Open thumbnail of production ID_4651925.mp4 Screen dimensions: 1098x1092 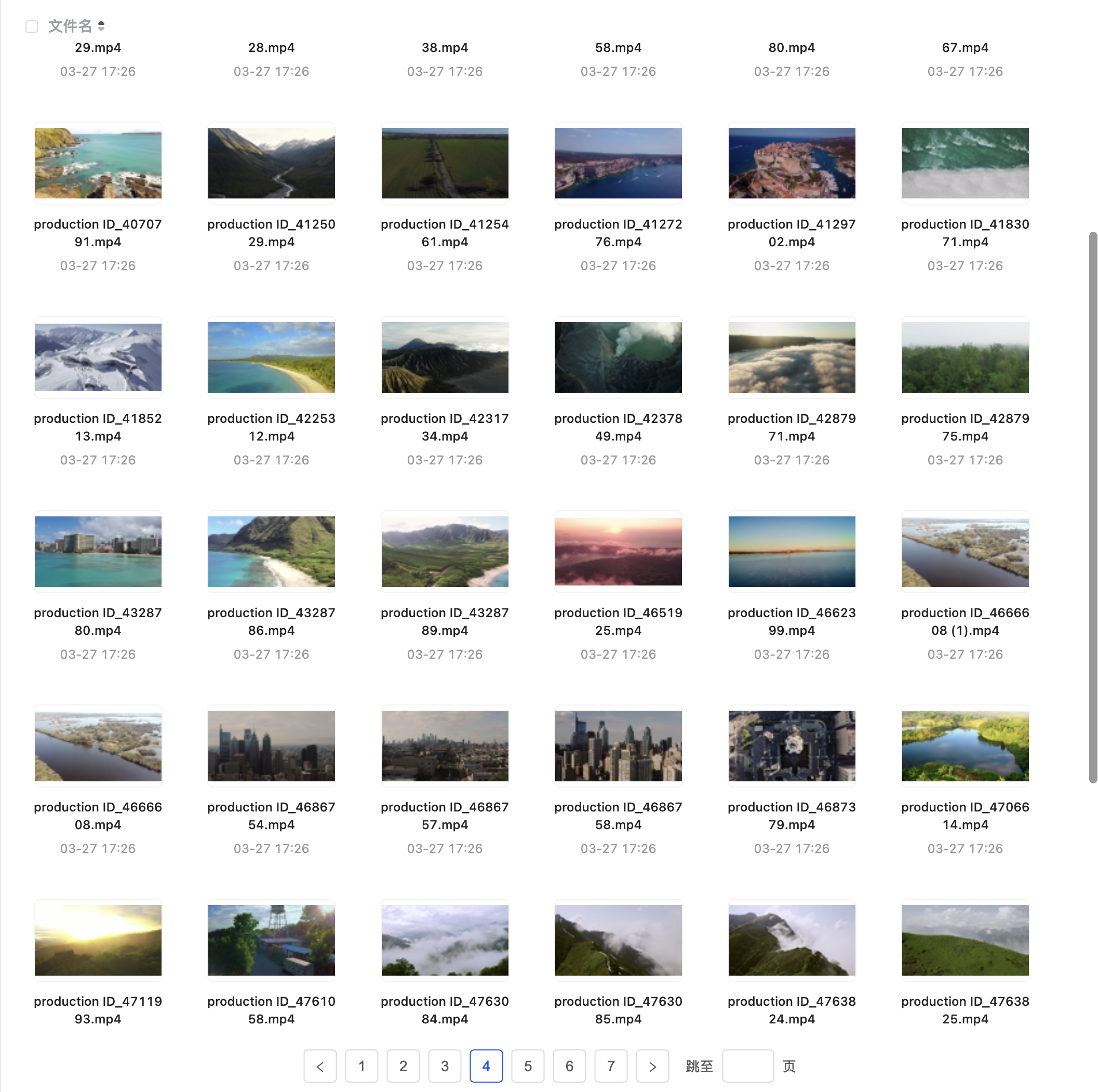618,551
